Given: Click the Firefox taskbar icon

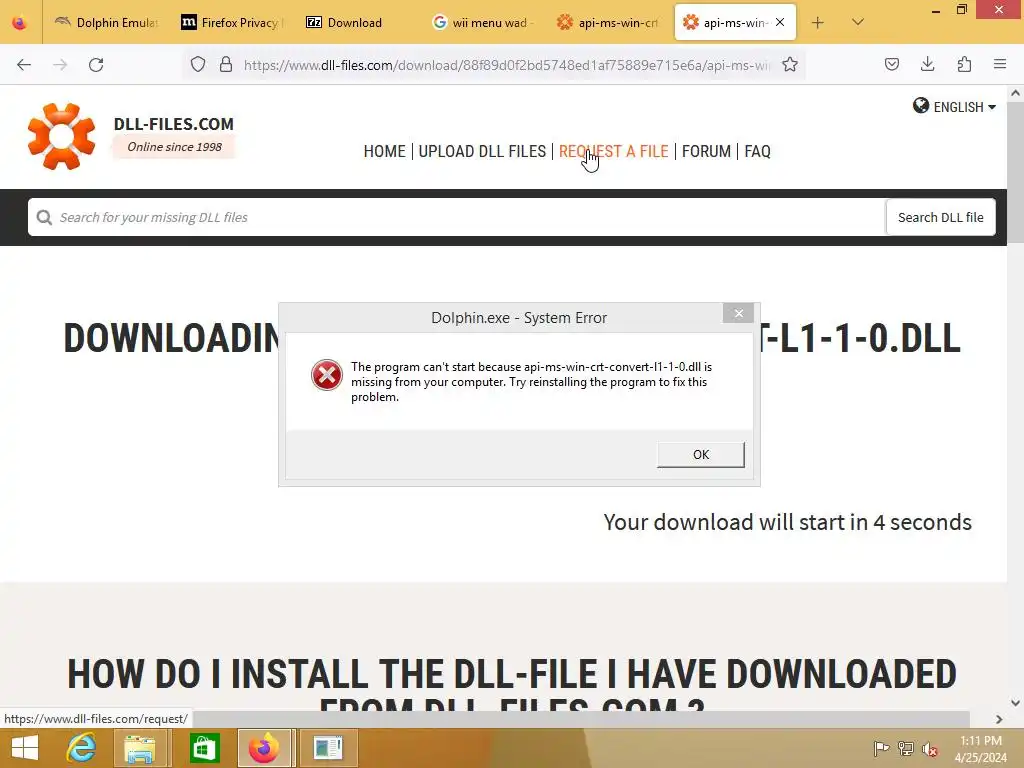Looking at the screenshot, I should coord(264,748).
